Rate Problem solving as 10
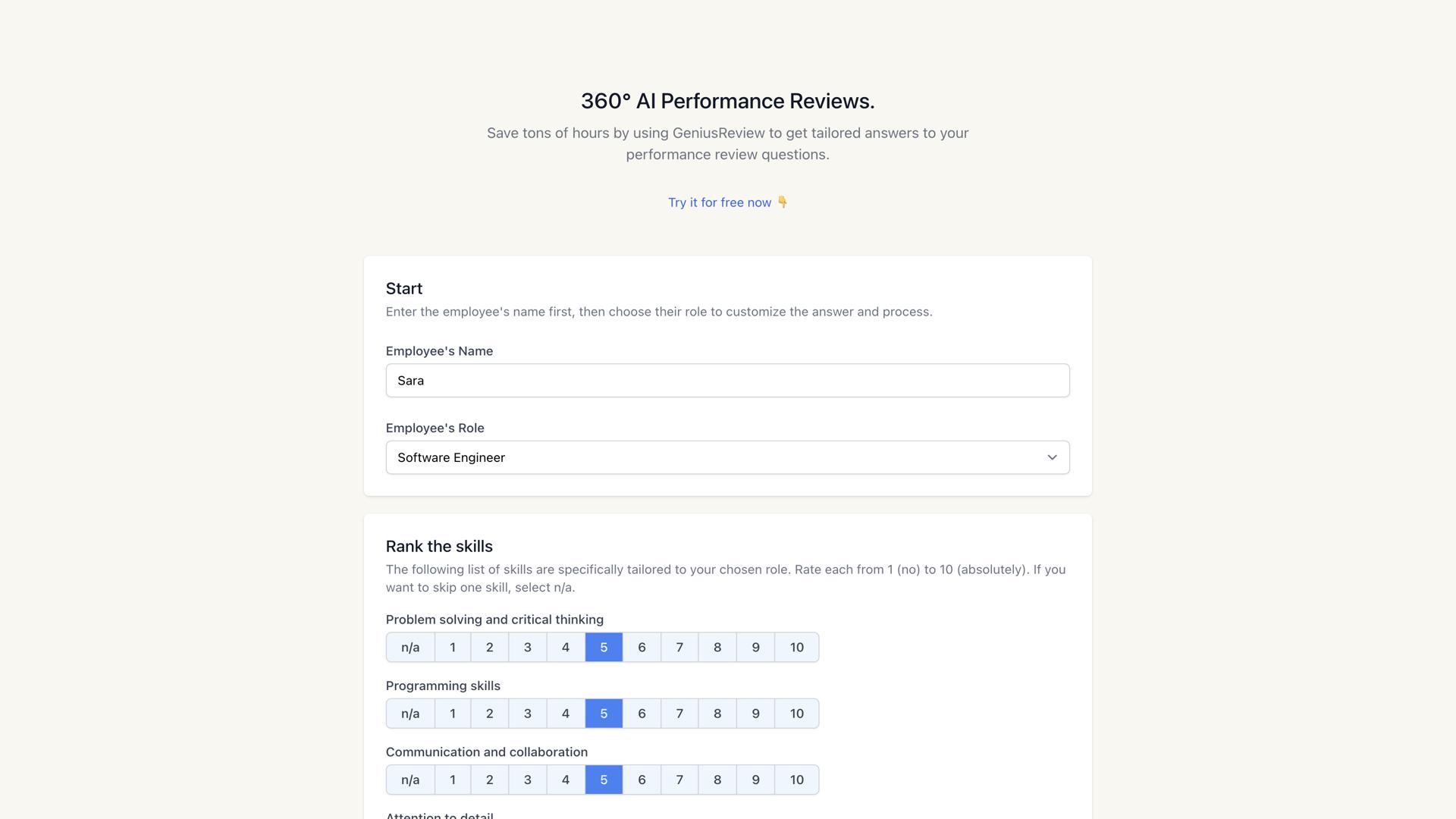 coord(797,647)
